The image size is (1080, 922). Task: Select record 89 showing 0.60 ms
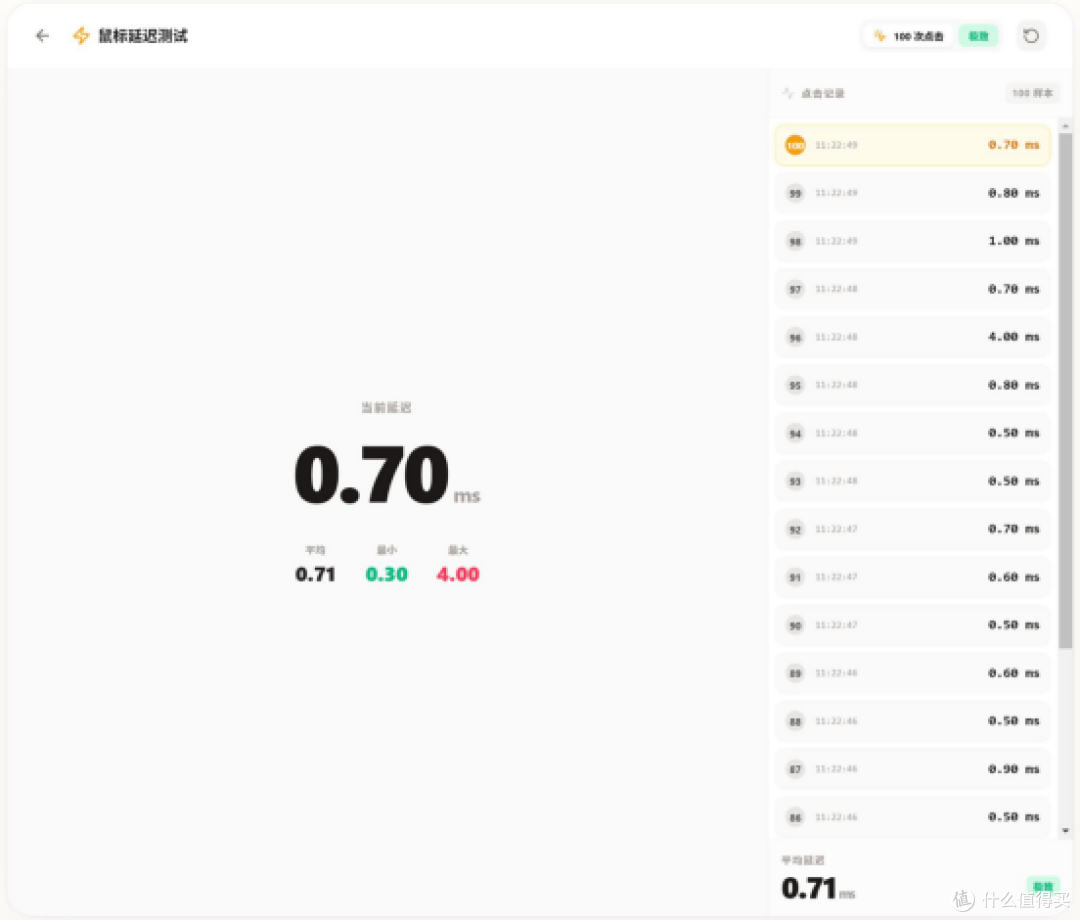(912, 673)
